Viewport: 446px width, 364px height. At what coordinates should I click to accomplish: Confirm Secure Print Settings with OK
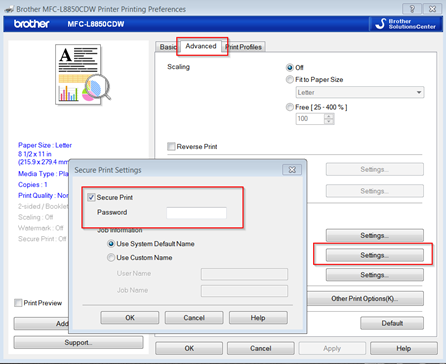[x=130, y=318]
